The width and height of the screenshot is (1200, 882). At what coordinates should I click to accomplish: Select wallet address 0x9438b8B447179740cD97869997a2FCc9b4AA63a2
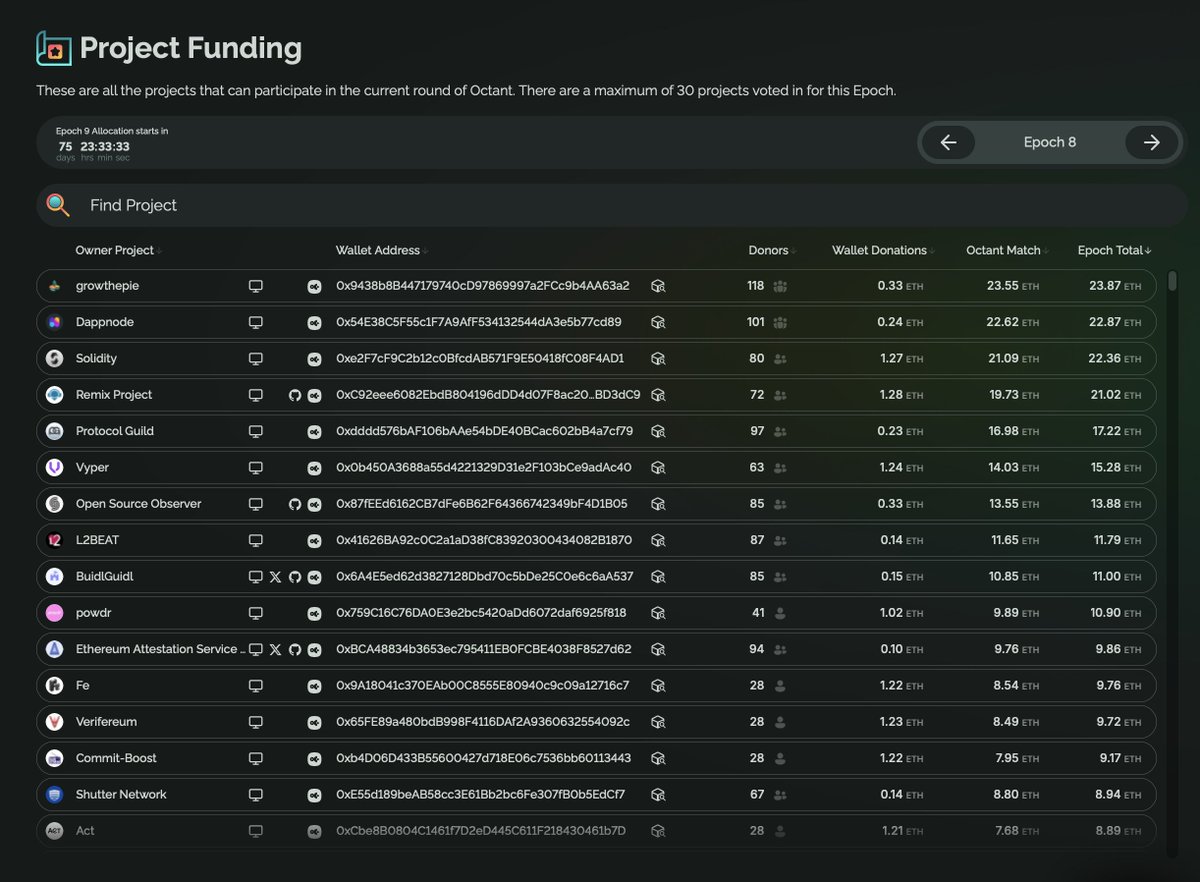(x=483, y=286)
